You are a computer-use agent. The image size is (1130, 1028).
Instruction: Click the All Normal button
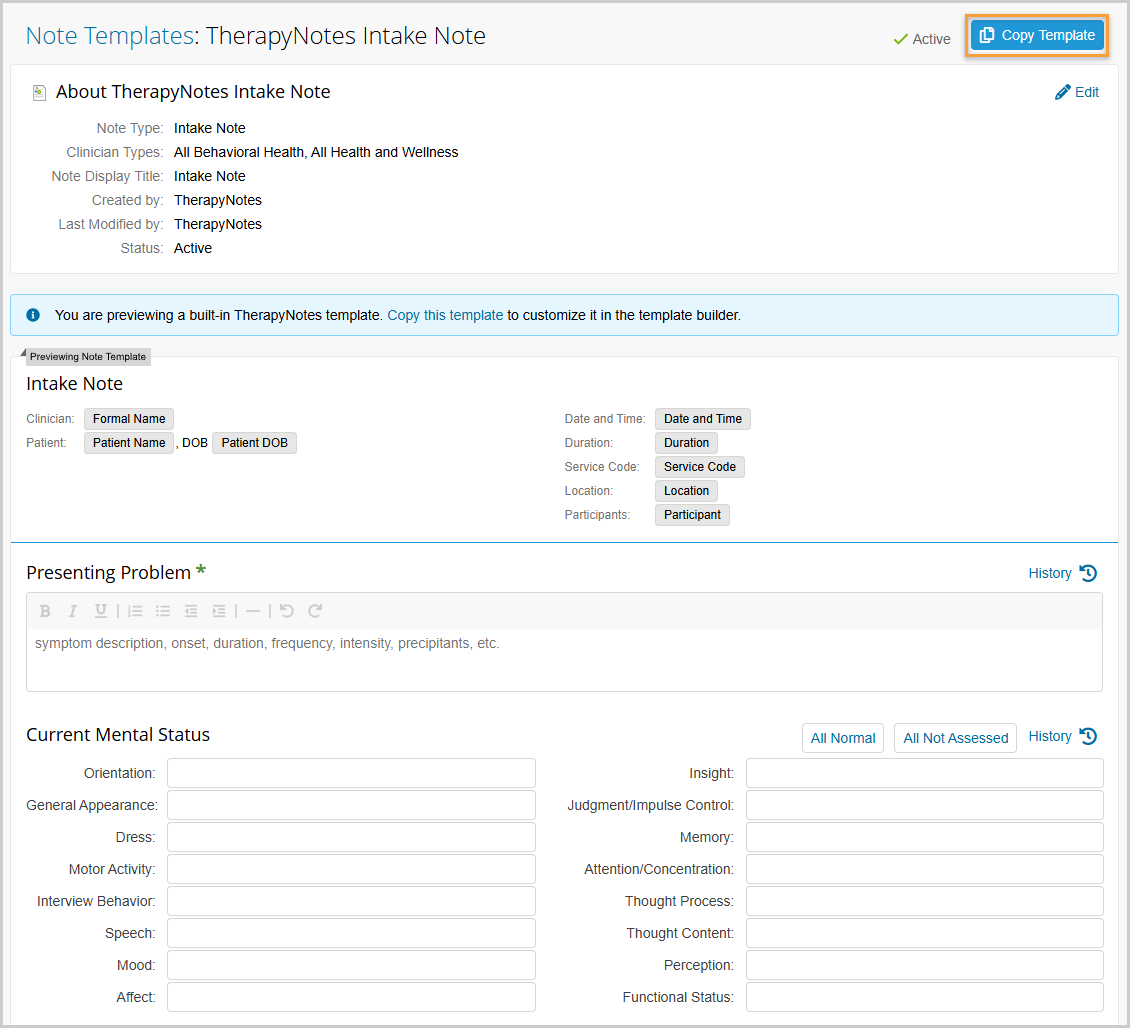point(842,738)
